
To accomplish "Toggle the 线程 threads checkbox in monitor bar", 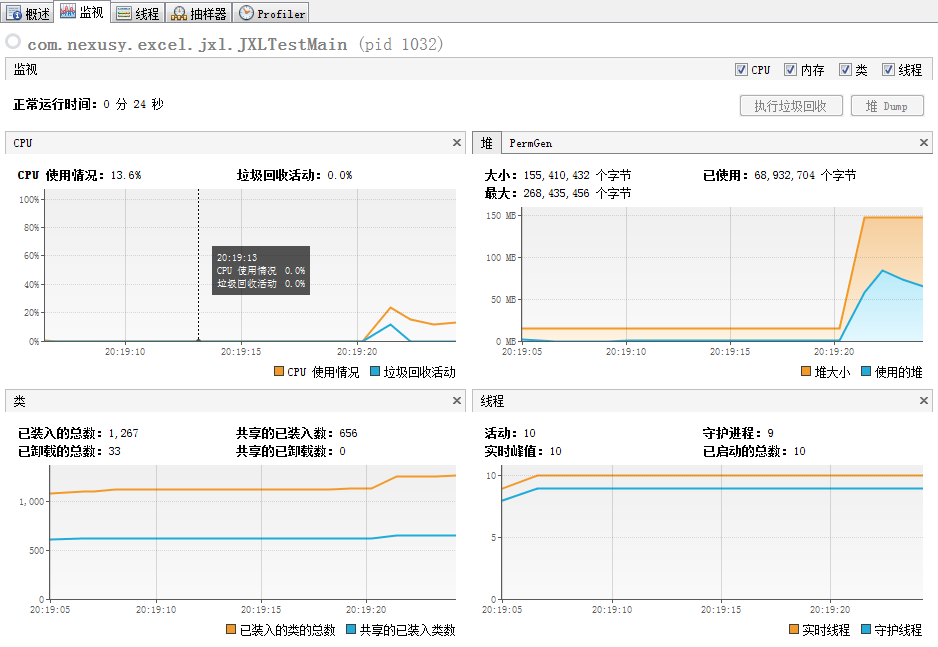I will pyautogui.click(x=888, y=69).
